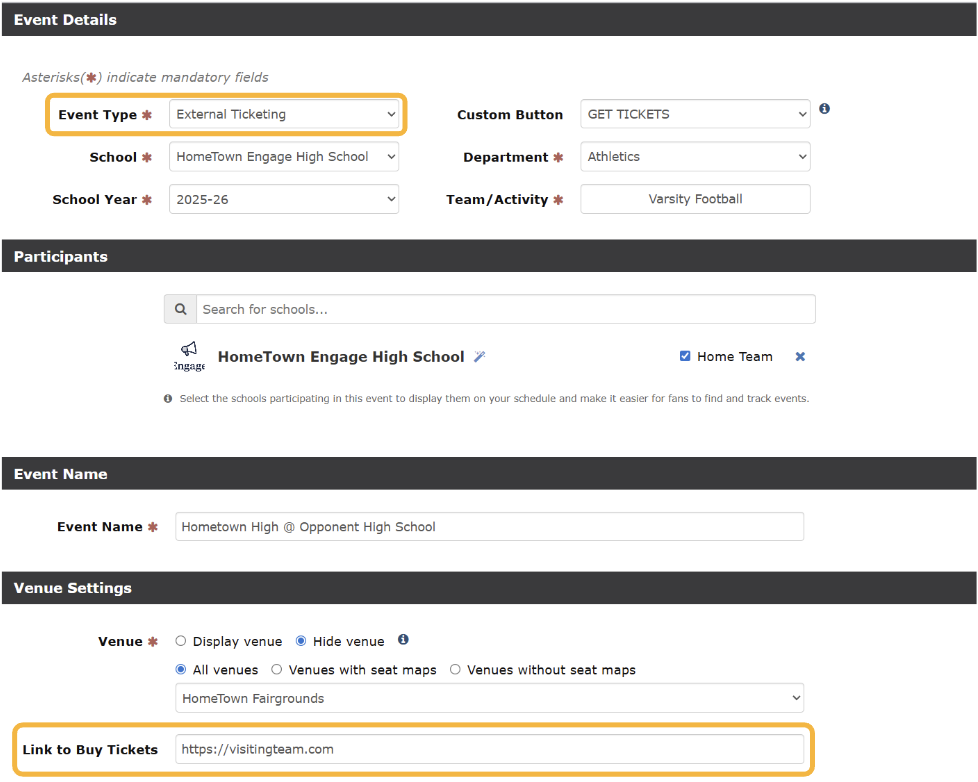Expand the School Year dropdown

(284, 199)
